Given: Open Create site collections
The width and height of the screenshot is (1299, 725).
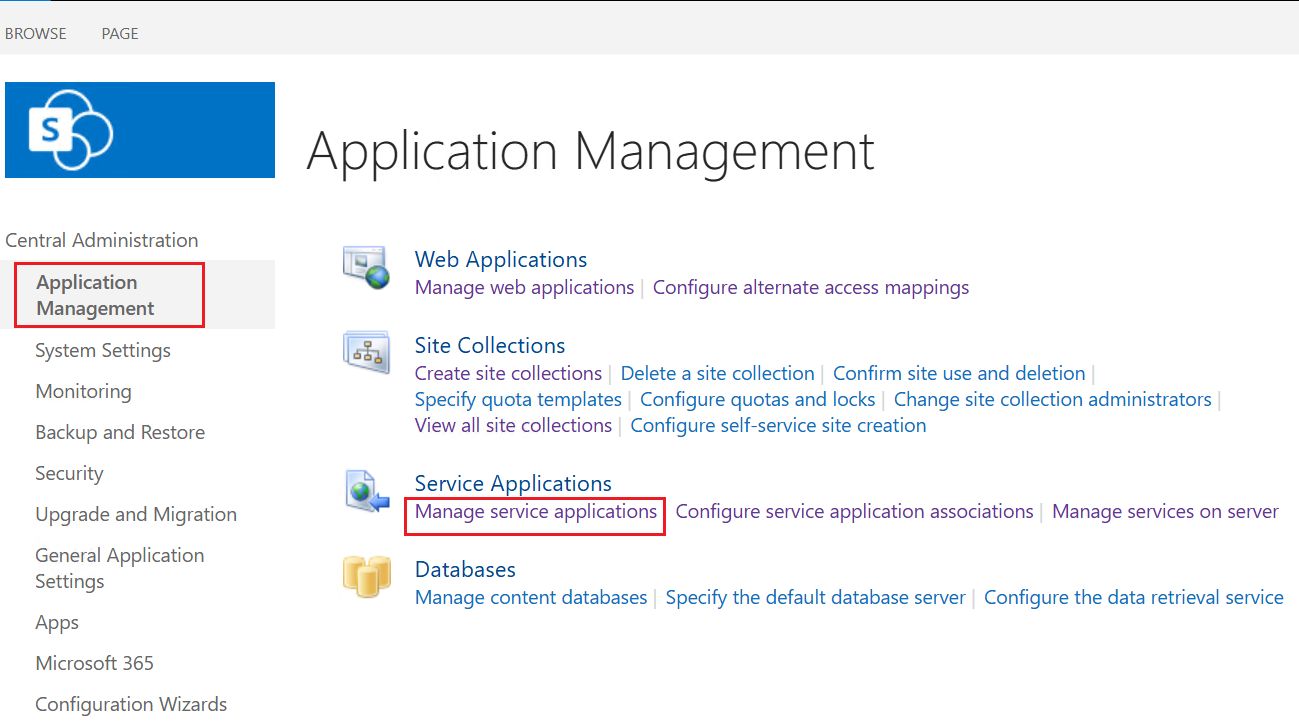Looking at the screenshot, I should point(507,373).
